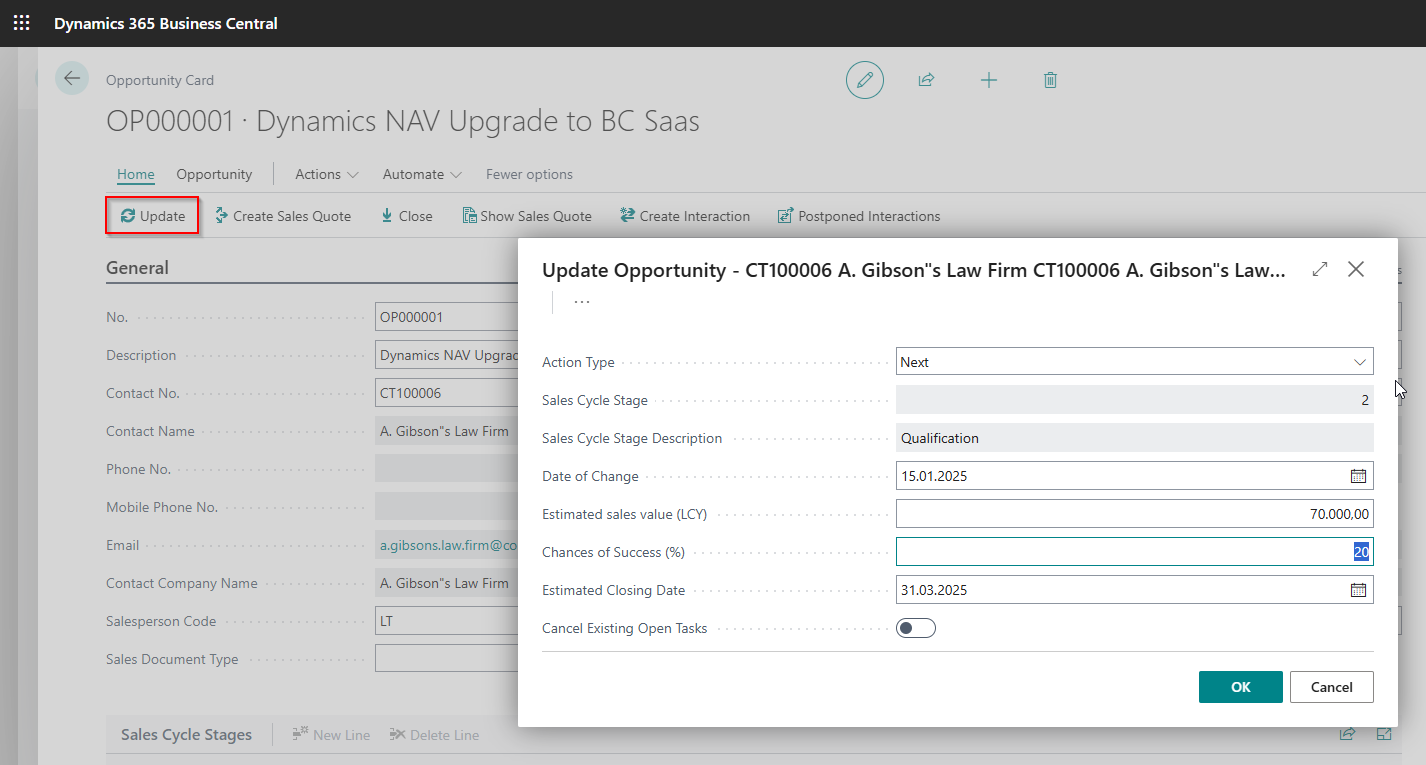Close the Update Opportunity dialog
Viewport: 1426px width, 765px height.
(x=1356, y=269)
